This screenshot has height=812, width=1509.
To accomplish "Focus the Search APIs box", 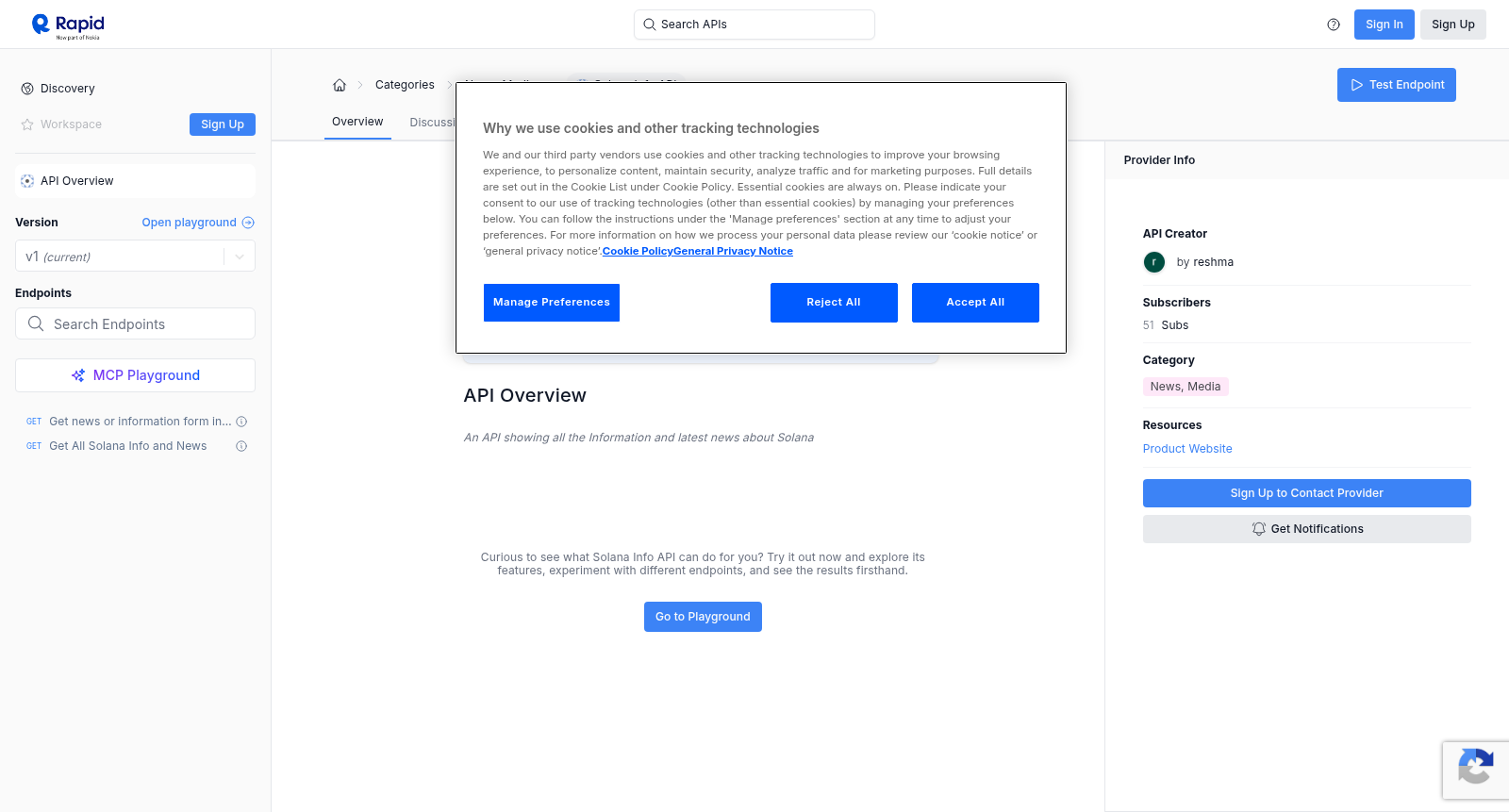I will pyautogui.click(x=754, y=25).
